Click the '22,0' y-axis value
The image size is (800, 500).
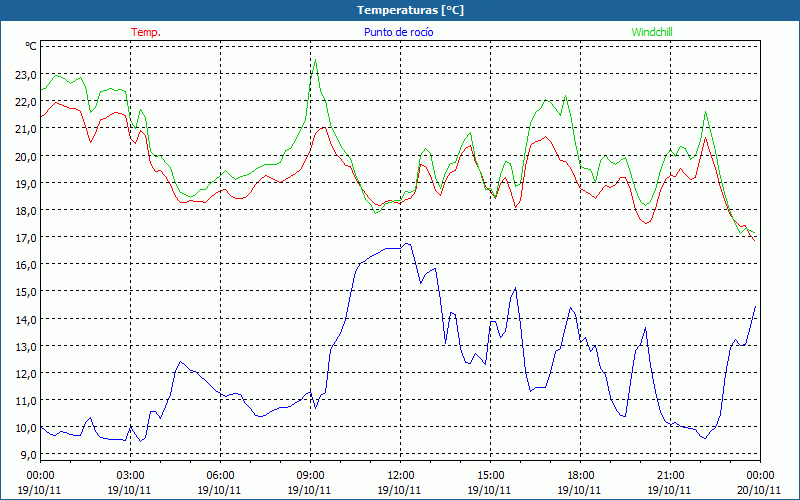pos(26,102)
